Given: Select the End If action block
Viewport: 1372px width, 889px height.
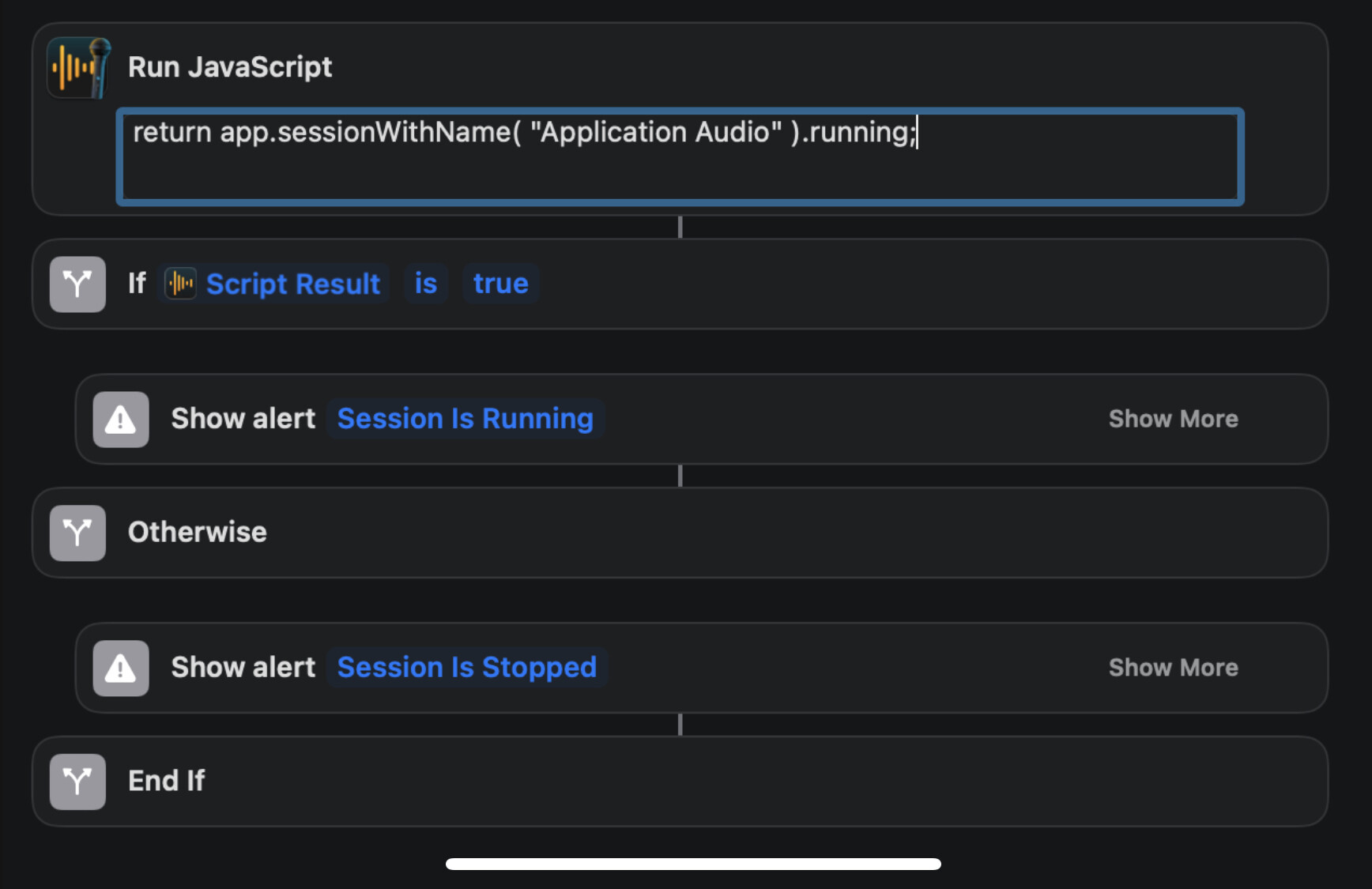Looking at the screenshot, I should point(680,782).
